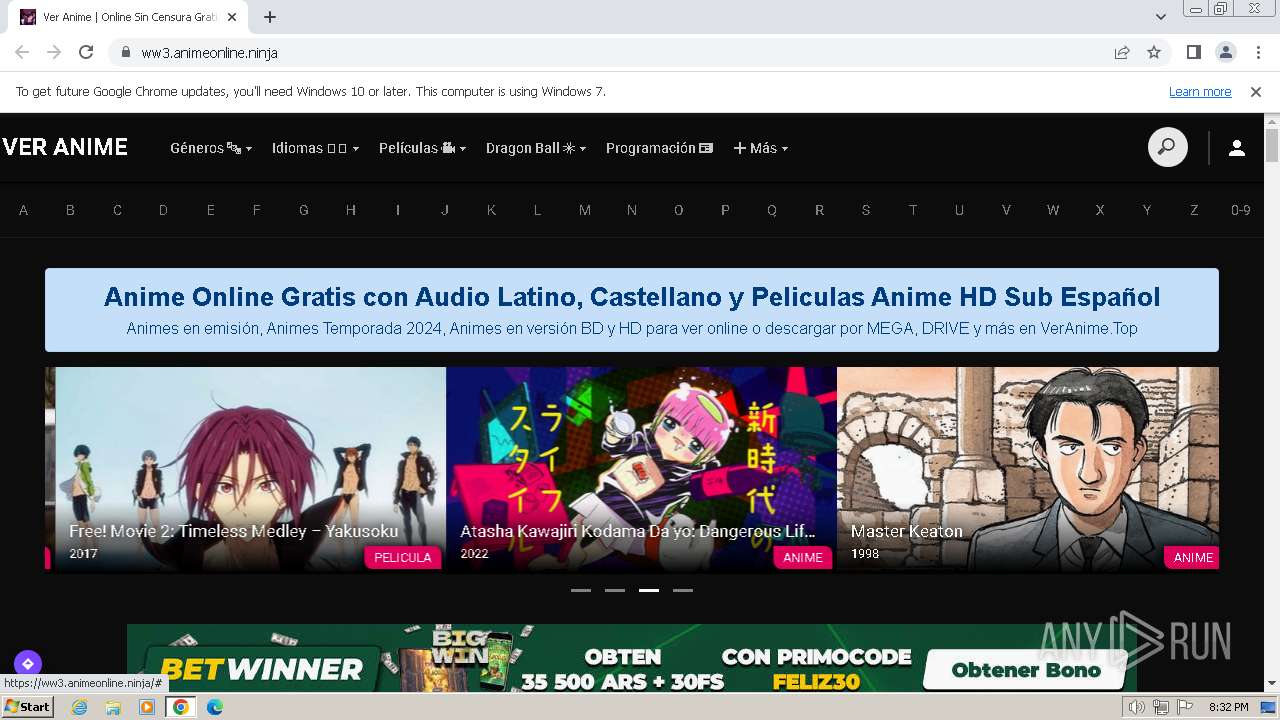Expand the Géneros dropdown menu
The width and height of the screenshot is (1280, 720).
(211, 148)
